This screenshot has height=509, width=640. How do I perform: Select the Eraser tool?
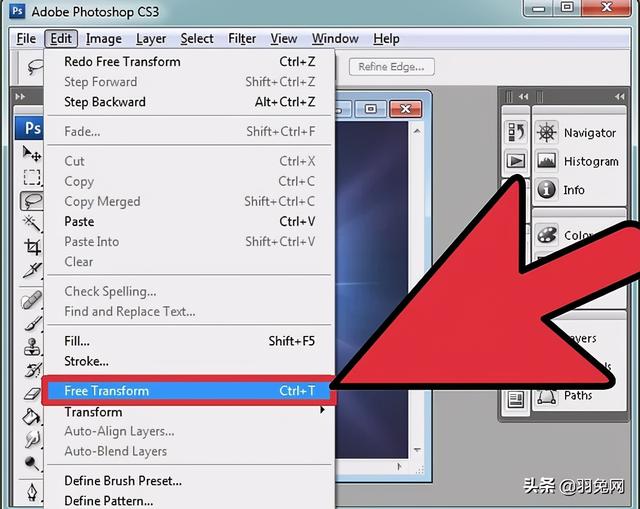32,393
